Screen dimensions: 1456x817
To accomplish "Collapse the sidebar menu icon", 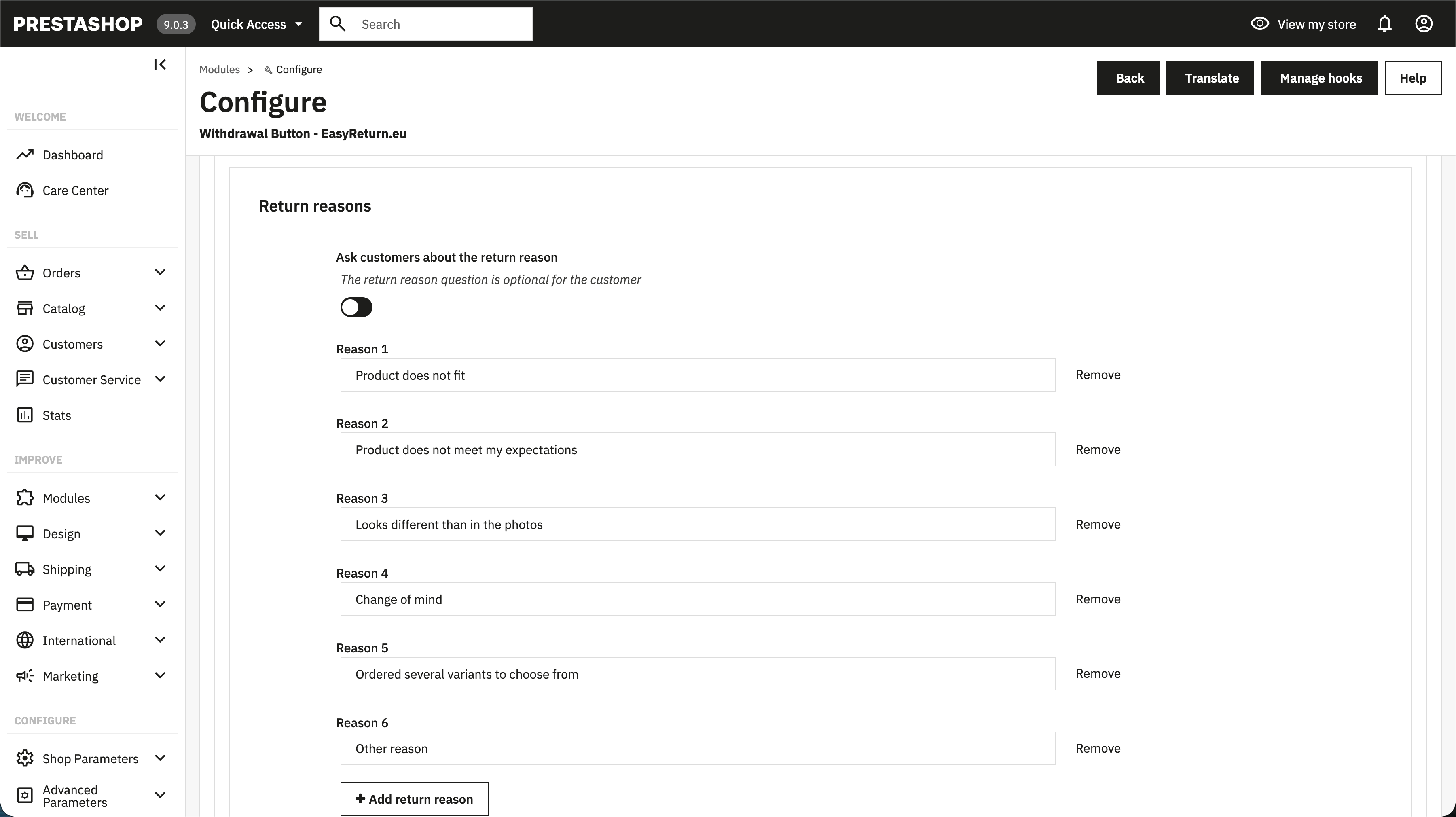I will (x=160, y=64).
